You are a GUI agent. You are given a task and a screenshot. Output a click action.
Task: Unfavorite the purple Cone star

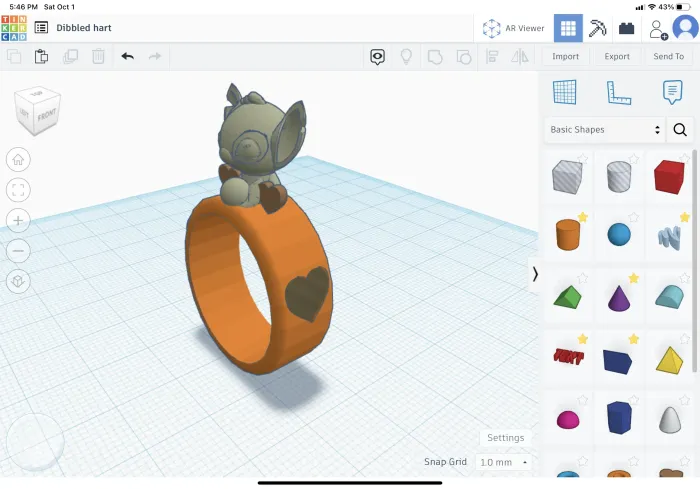(x=633, y=278)
